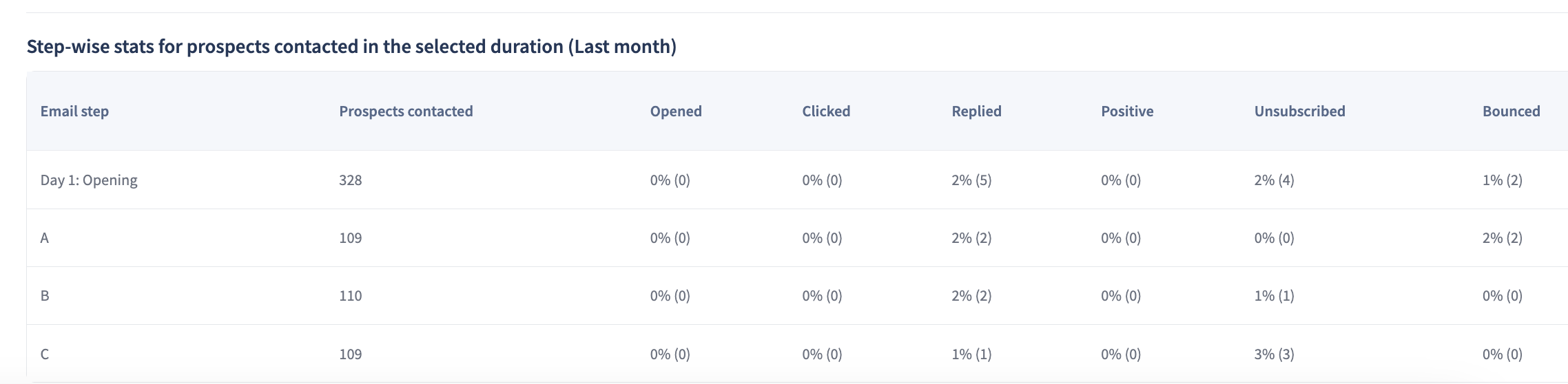Select the Prospects contacted column header
1568x384 pixels.
point(406,111)
